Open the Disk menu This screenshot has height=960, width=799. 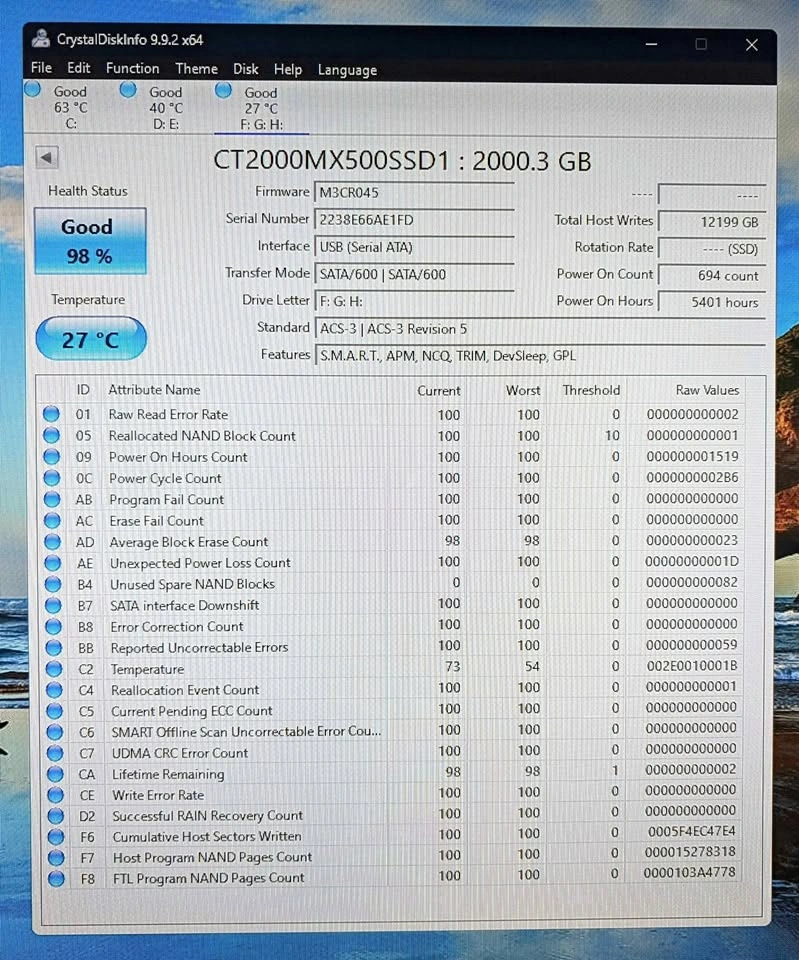click(246, 69)
